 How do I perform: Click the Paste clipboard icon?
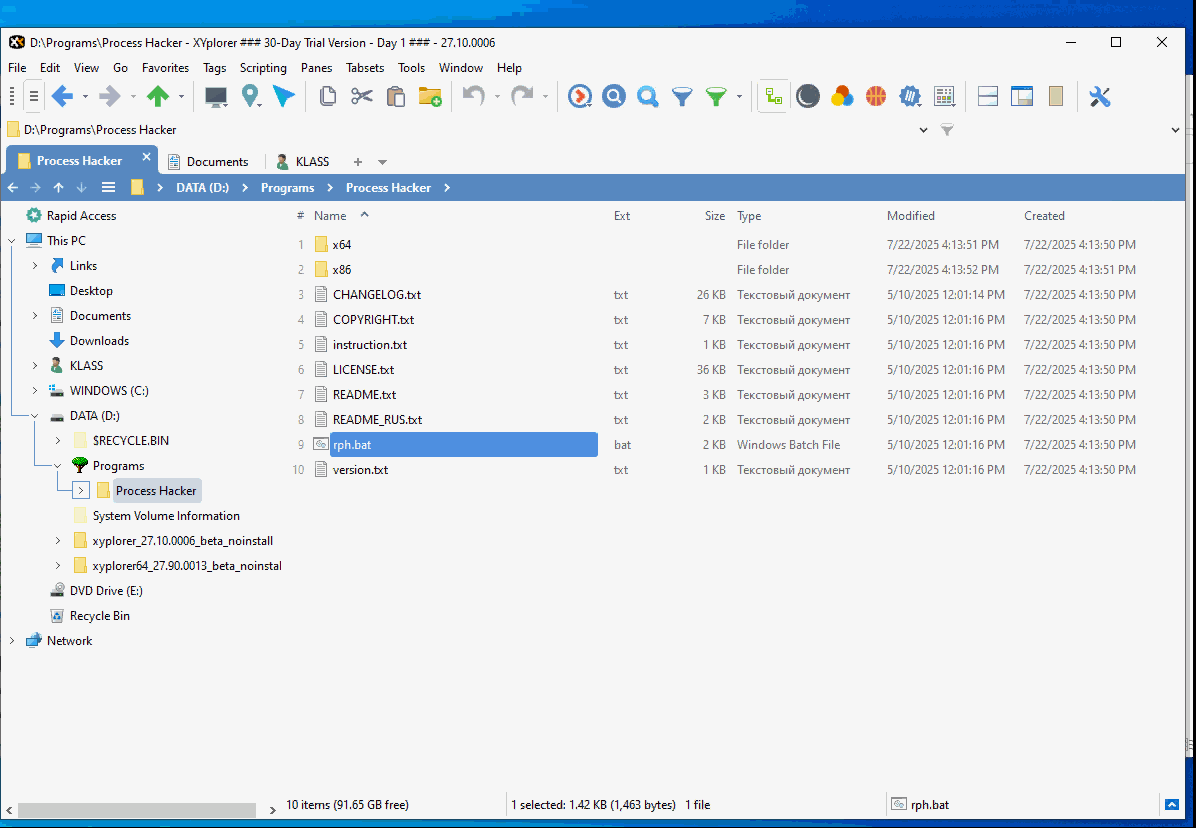coord(396,97)
